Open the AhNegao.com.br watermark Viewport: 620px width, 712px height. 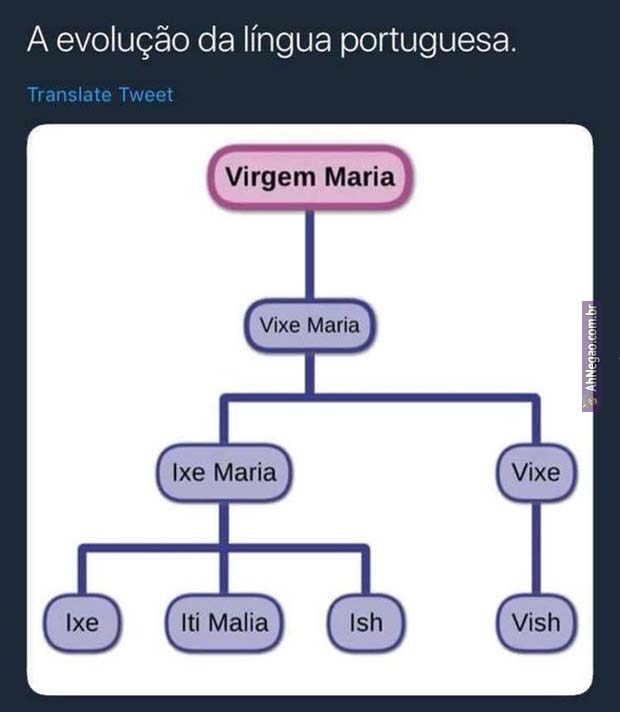pos(590,357)
